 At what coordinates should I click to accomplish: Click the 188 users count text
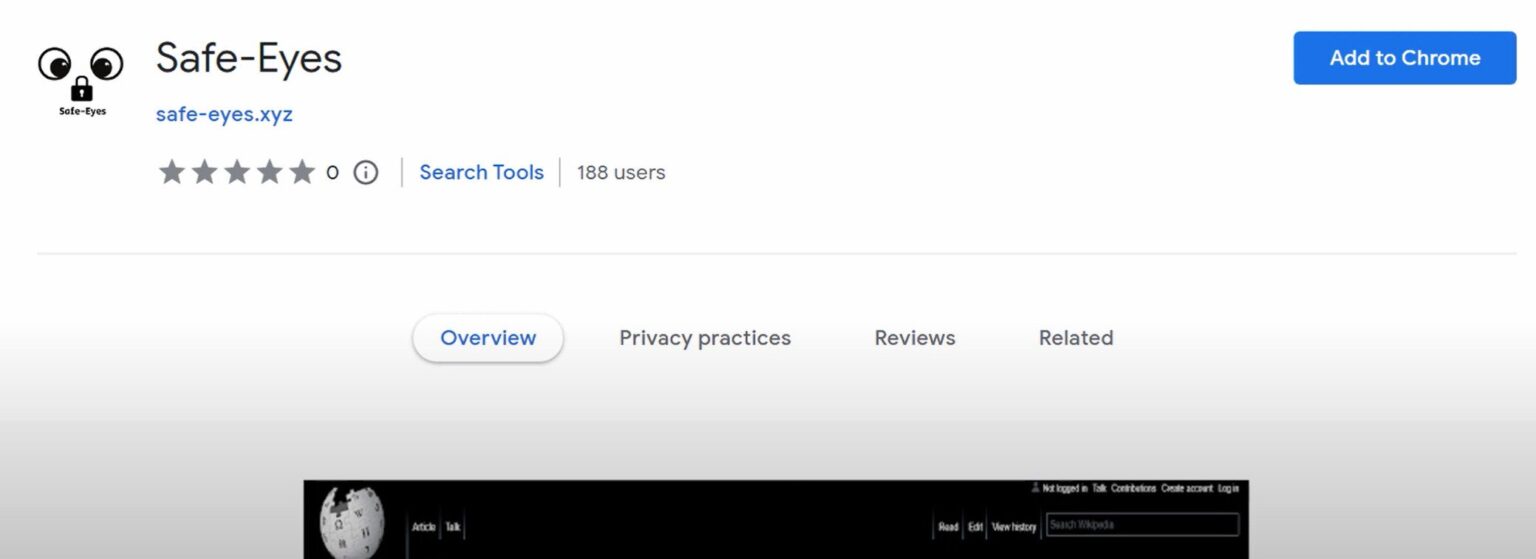tap(621, 173)
